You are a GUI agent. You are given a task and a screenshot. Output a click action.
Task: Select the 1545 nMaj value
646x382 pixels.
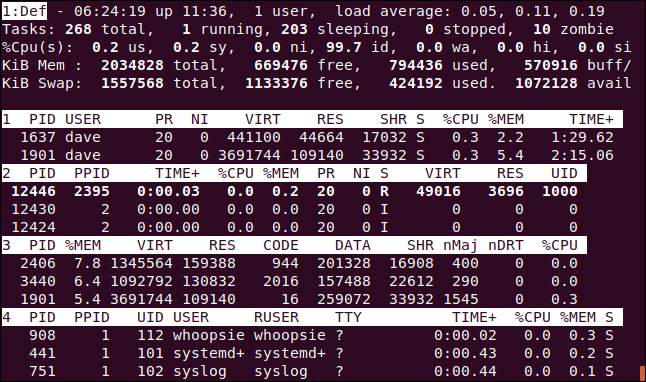pyautogui.click(x=461, y=299)
